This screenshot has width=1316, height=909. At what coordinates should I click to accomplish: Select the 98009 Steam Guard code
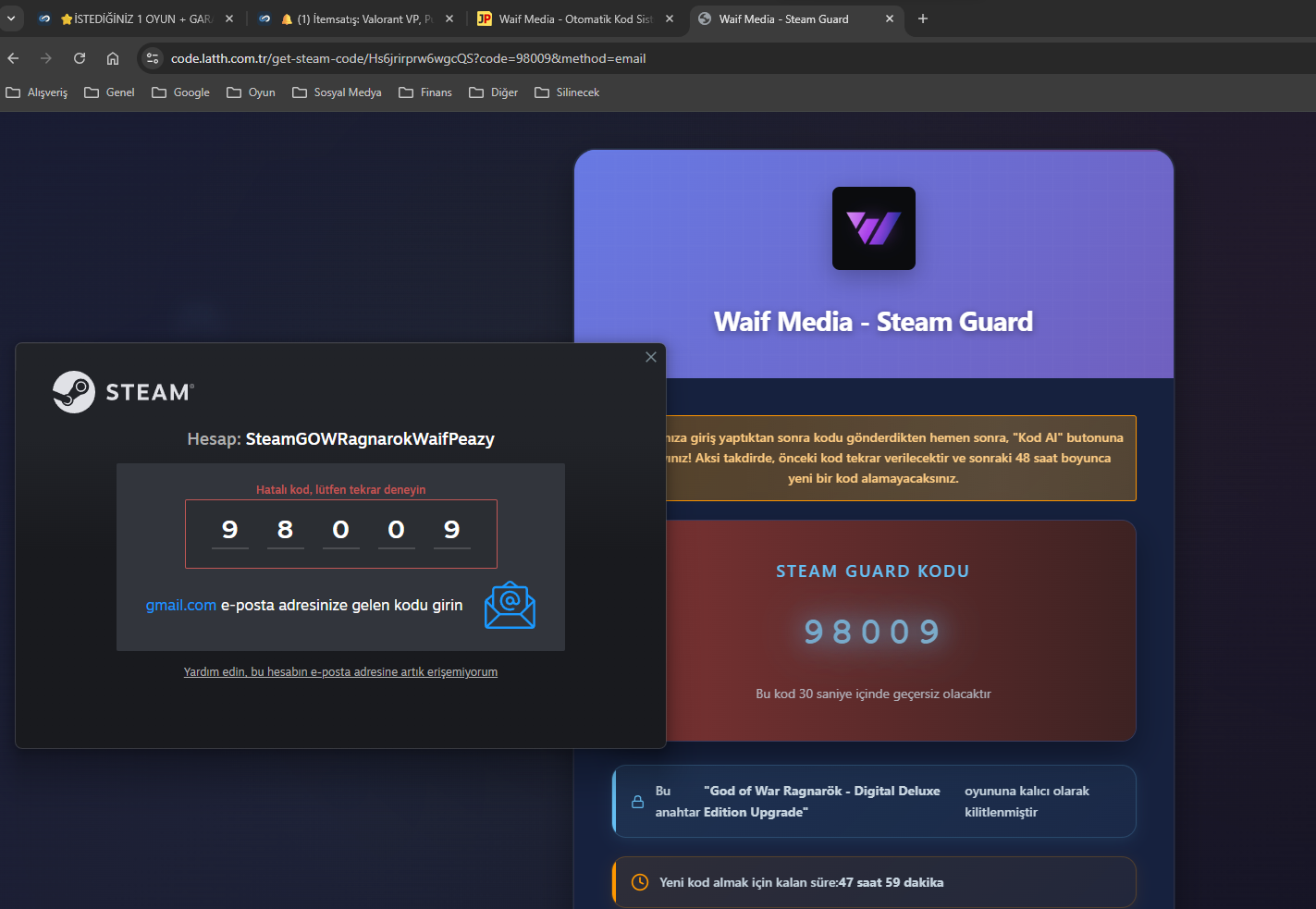click(873, 632)
